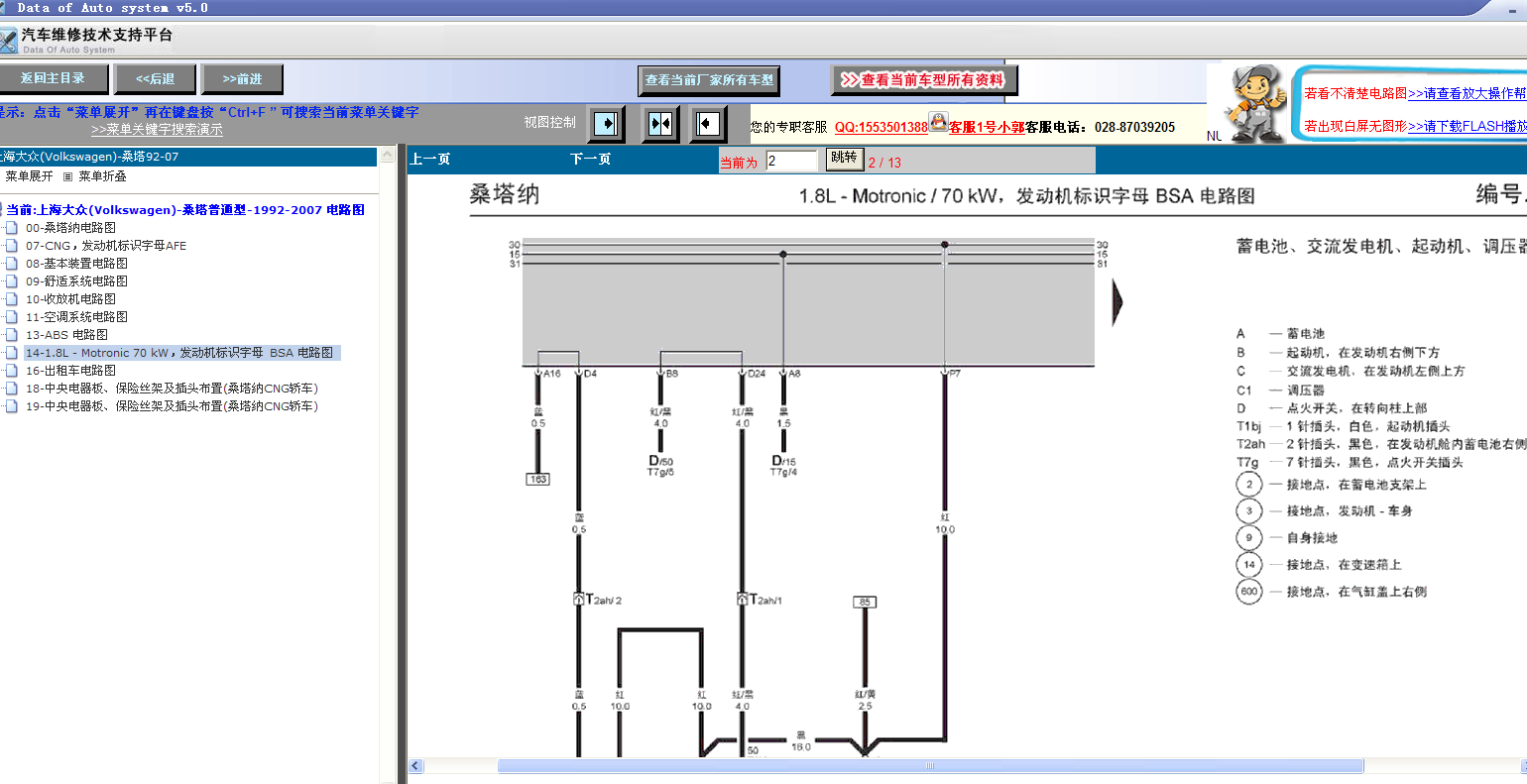Go back with the <<后退 button
Screen dimensions: 1527x784
click(x=155, y=79)
